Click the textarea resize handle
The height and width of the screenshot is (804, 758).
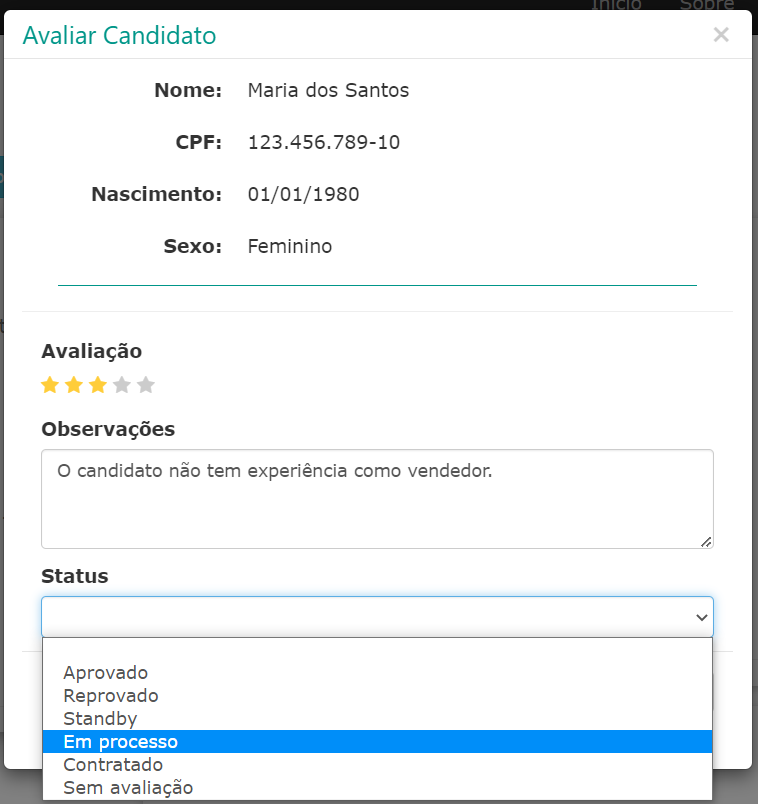point(706,540)
